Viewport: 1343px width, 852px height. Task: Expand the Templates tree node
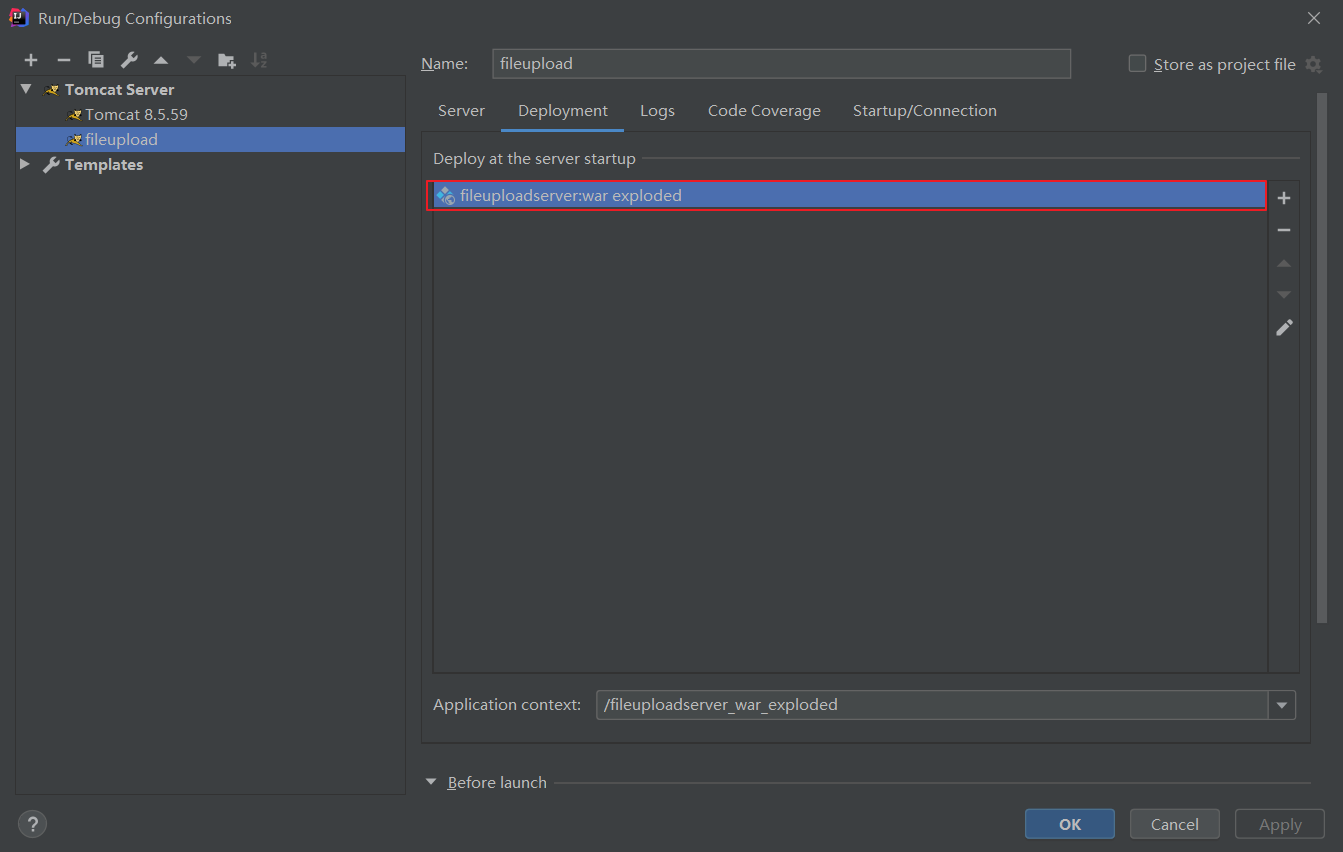pos(26,164)
